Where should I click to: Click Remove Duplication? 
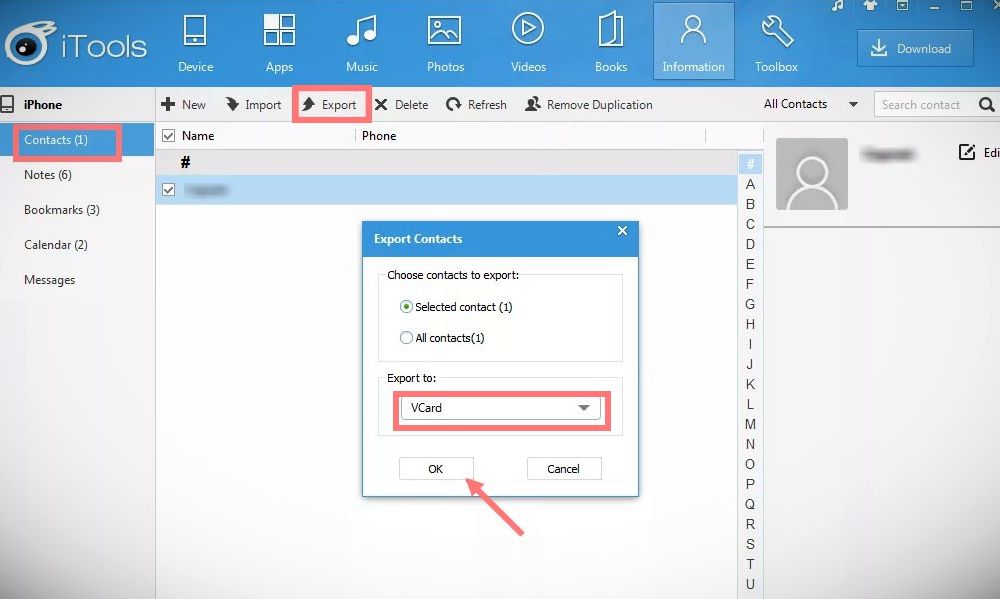click(x=589, y=105)
